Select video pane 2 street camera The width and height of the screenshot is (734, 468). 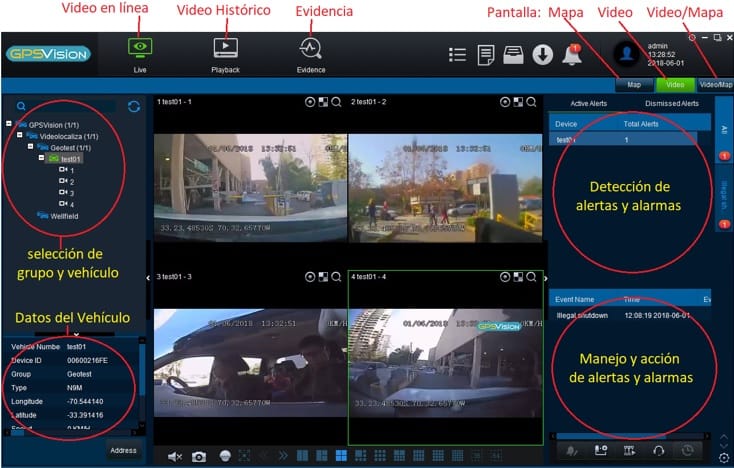[x=445, y=188]
